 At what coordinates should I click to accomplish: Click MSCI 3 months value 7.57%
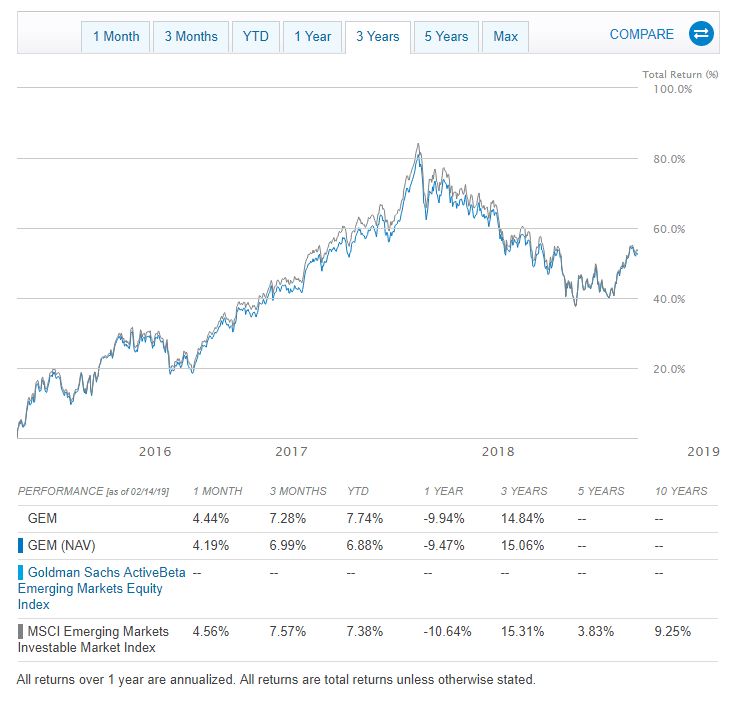click(288, 631)
